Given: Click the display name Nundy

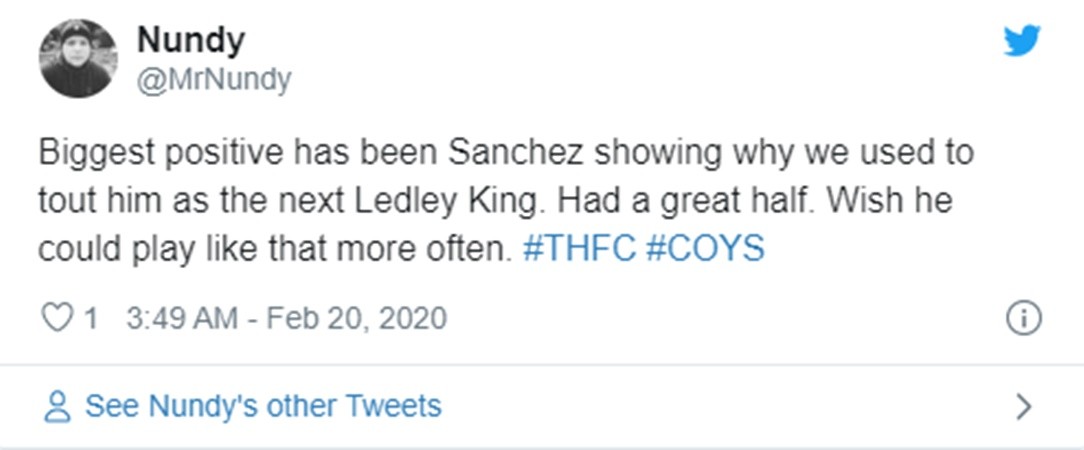Looking at the screenshot, I should [x=191, y=40].
